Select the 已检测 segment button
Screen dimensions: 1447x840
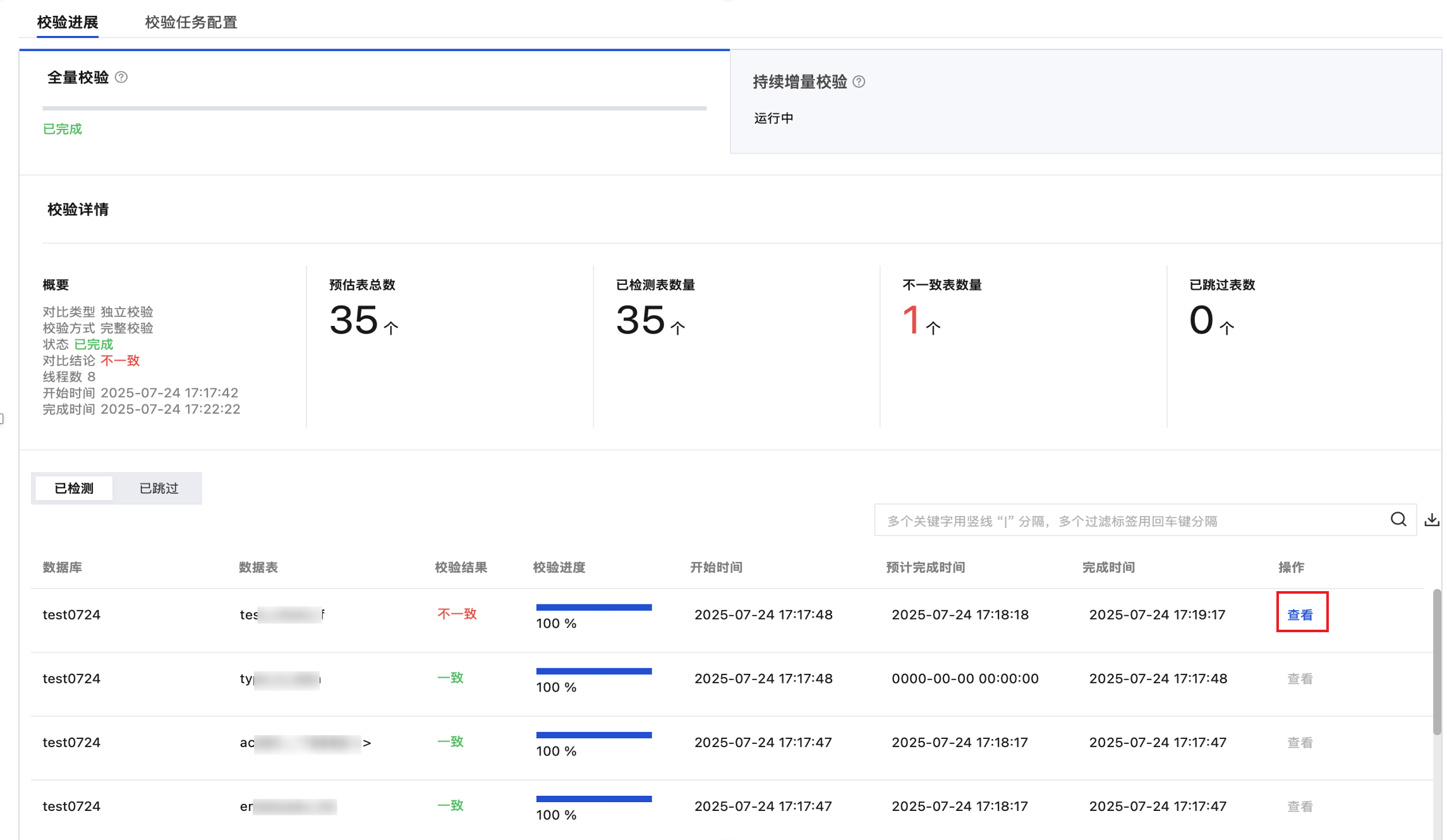click(x=74, y=488)
